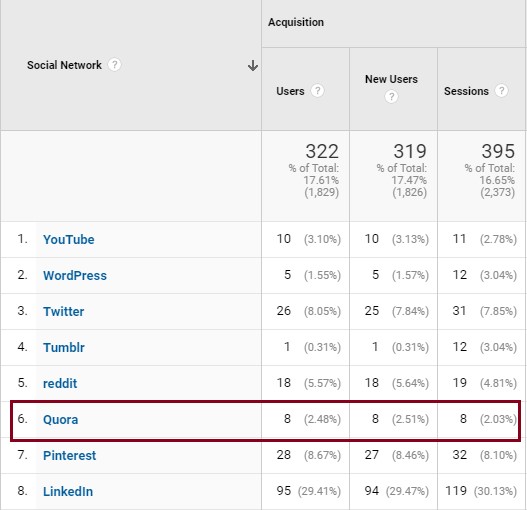Open the YouTube social network link
The image size is (527, 510).
[x=69, y=240]
